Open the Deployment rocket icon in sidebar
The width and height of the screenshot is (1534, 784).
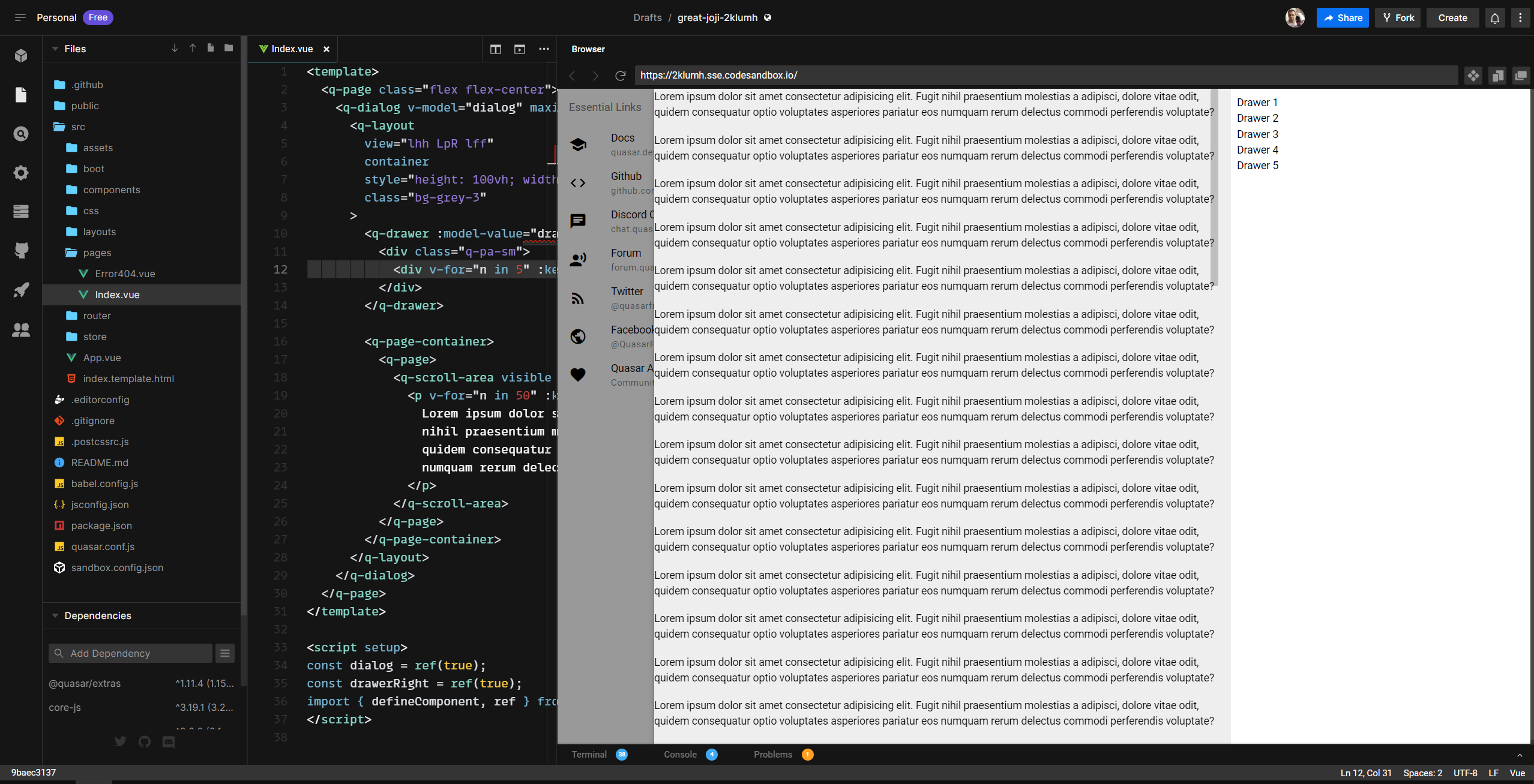pos(21,290)
